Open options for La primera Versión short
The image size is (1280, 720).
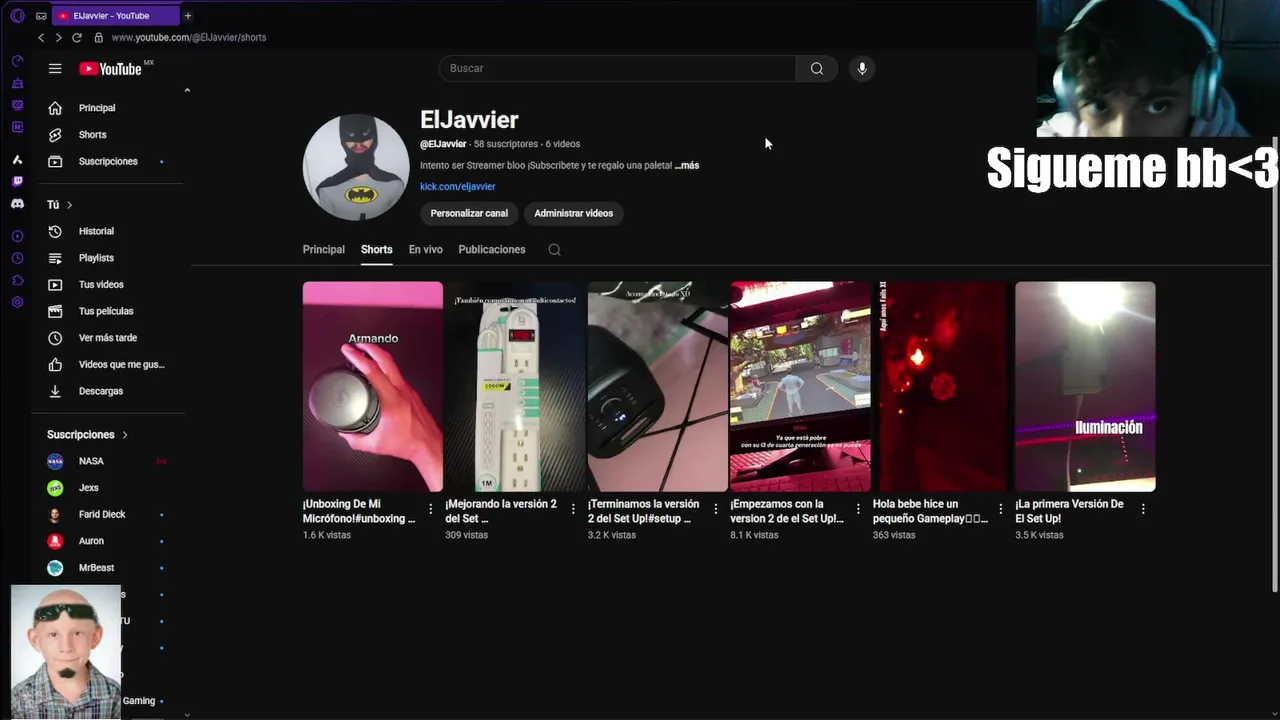(x=1143, y=509)
